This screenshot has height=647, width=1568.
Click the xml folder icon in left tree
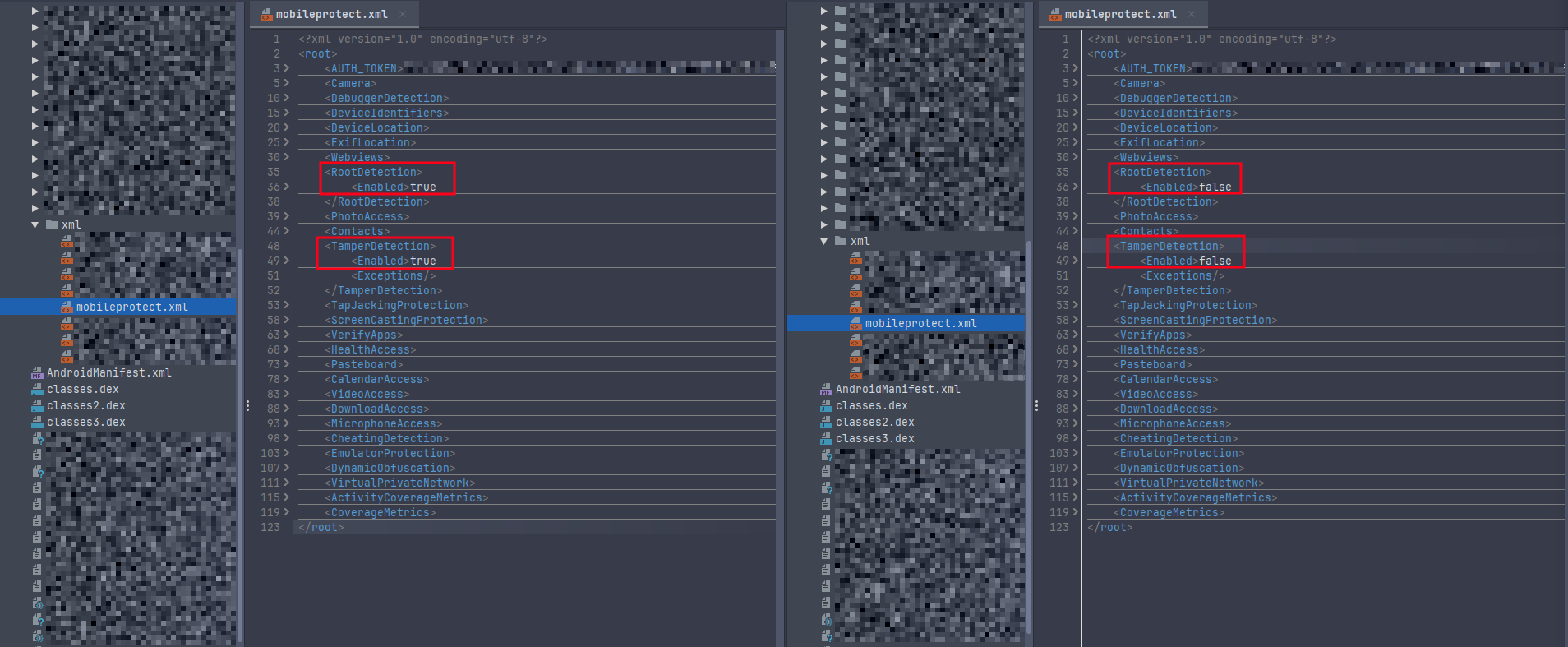click(x=52, y=224)
